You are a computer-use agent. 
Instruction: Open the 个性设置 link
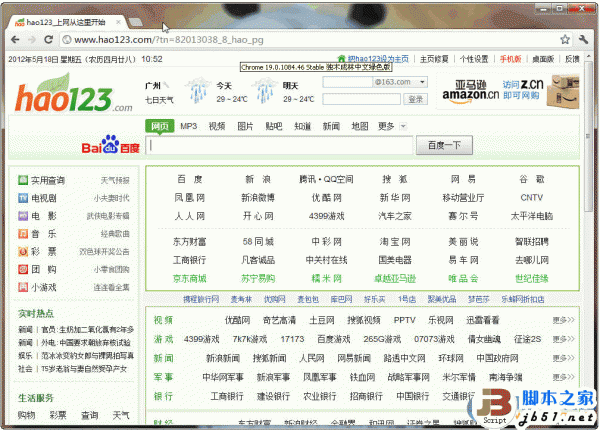coord(474,59)
